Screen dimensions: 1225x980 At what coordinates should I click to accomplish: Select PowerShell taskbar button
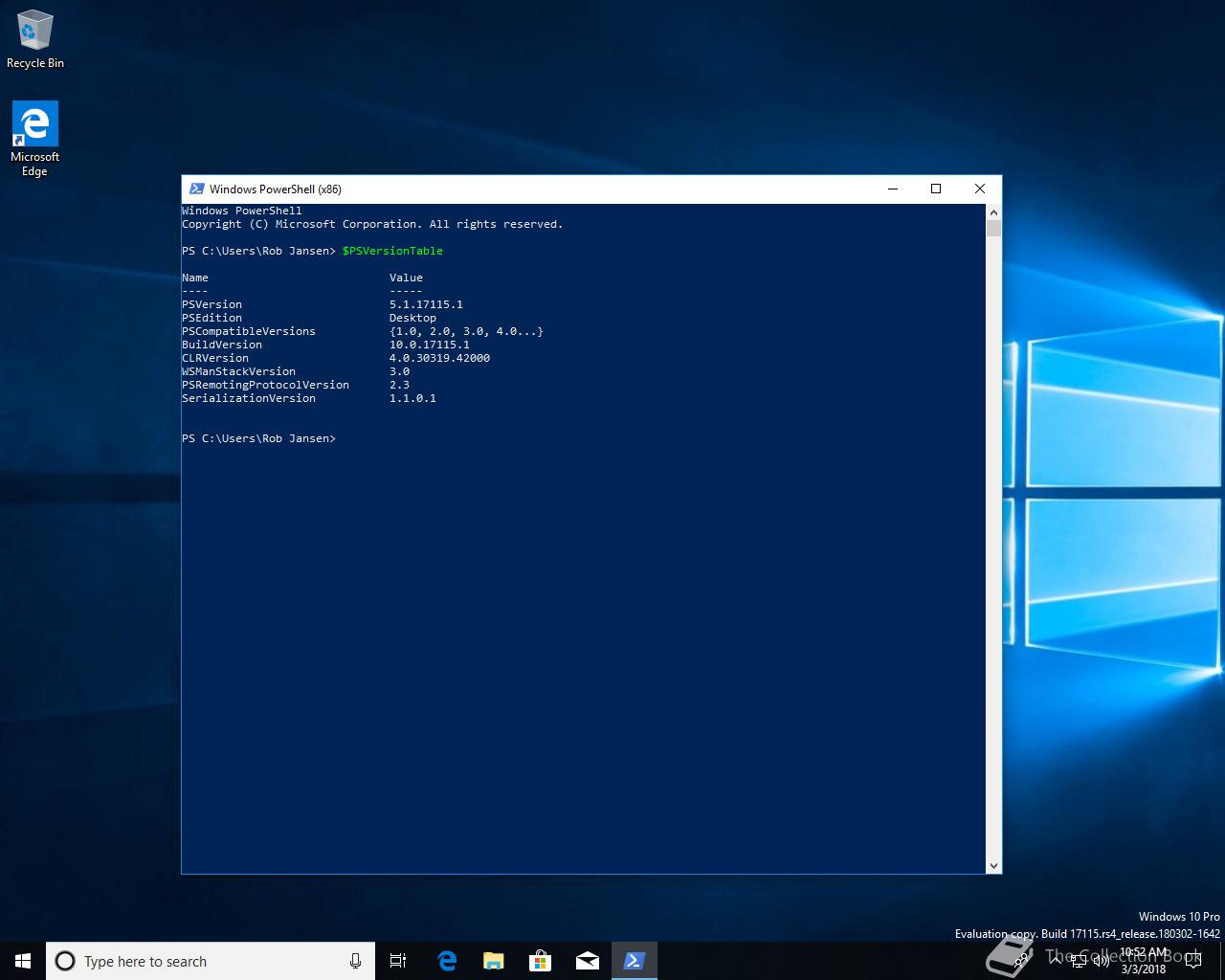coord(635,961)
